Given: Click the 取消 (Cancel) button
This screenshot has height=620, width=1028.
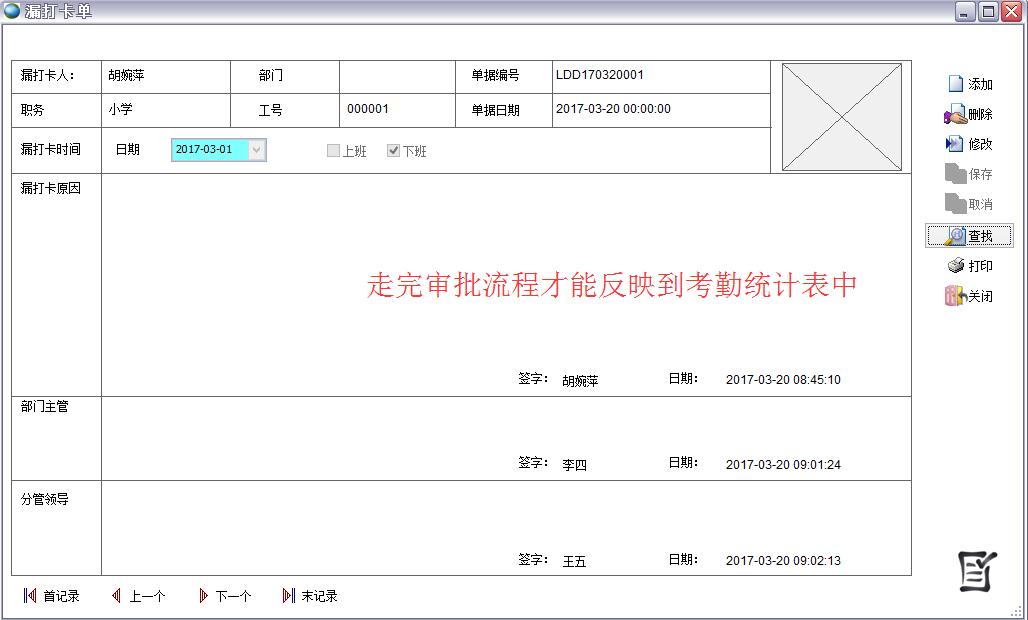Looking at the screenshot, I should click(969, 204).
